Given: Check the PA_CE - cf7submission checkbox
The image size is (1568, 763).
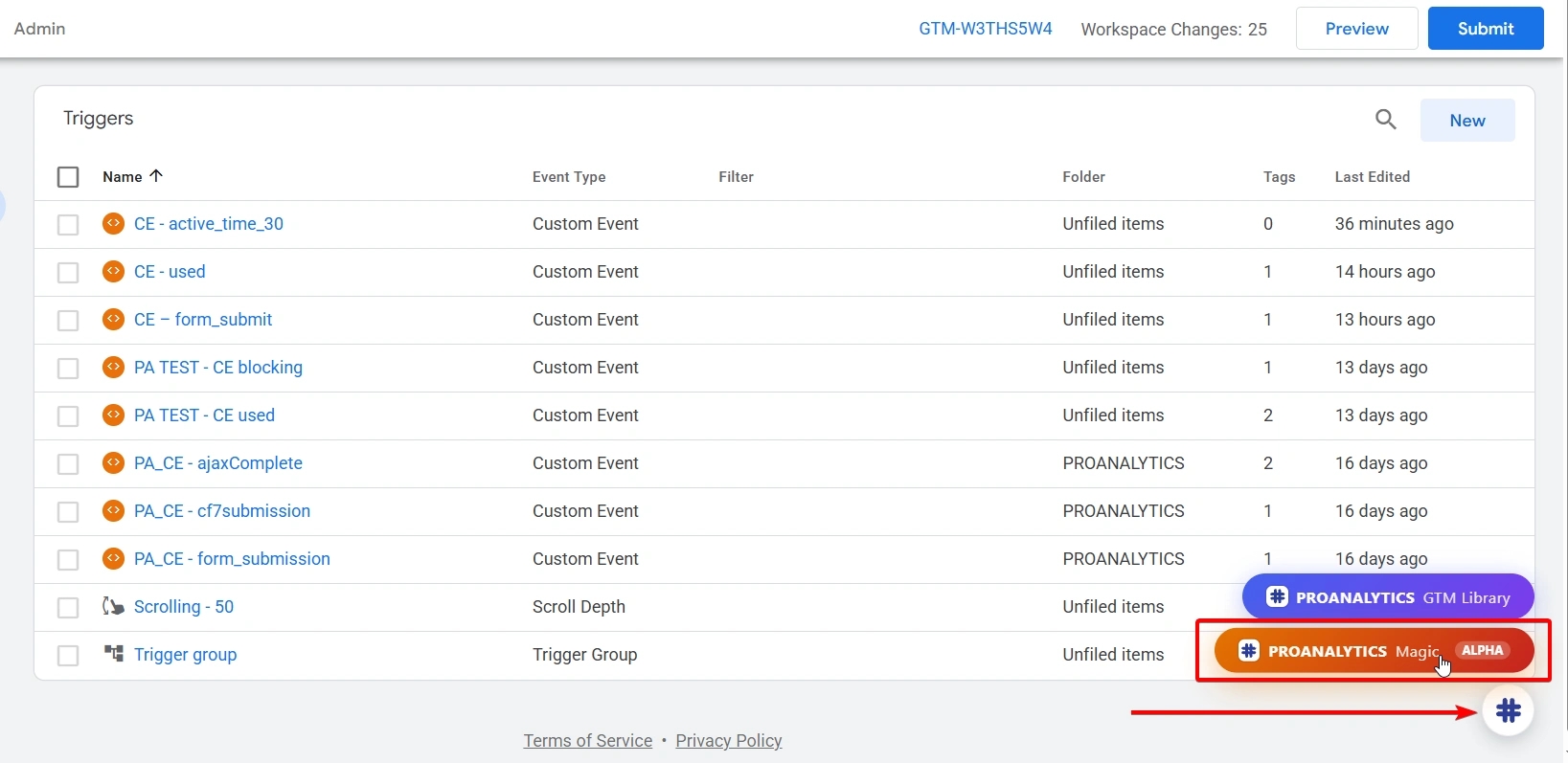Looking at the screenshot, I should point(68,512).
